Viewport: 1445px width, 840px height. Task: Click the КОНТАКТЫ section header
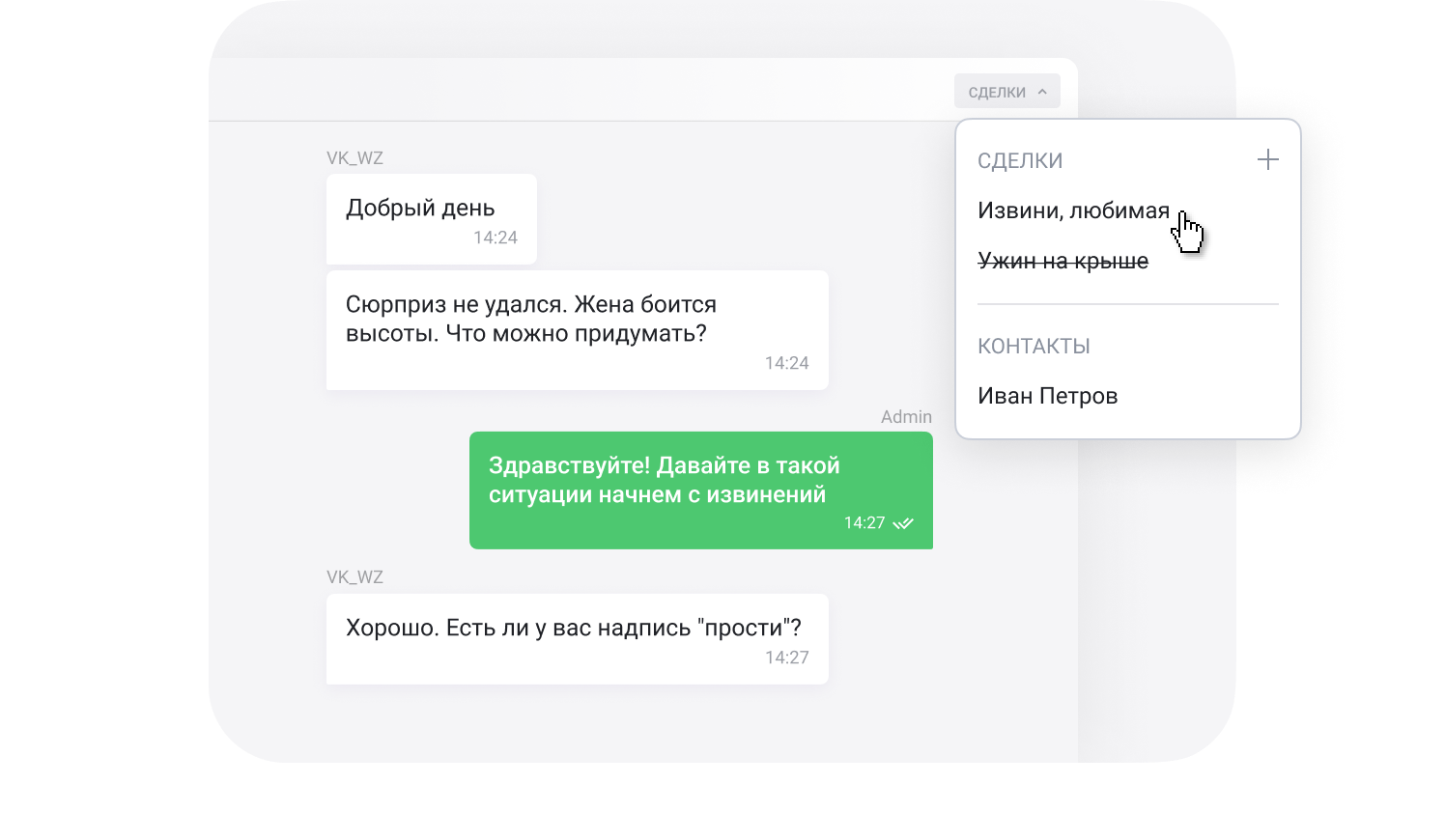coord(1034,346)
